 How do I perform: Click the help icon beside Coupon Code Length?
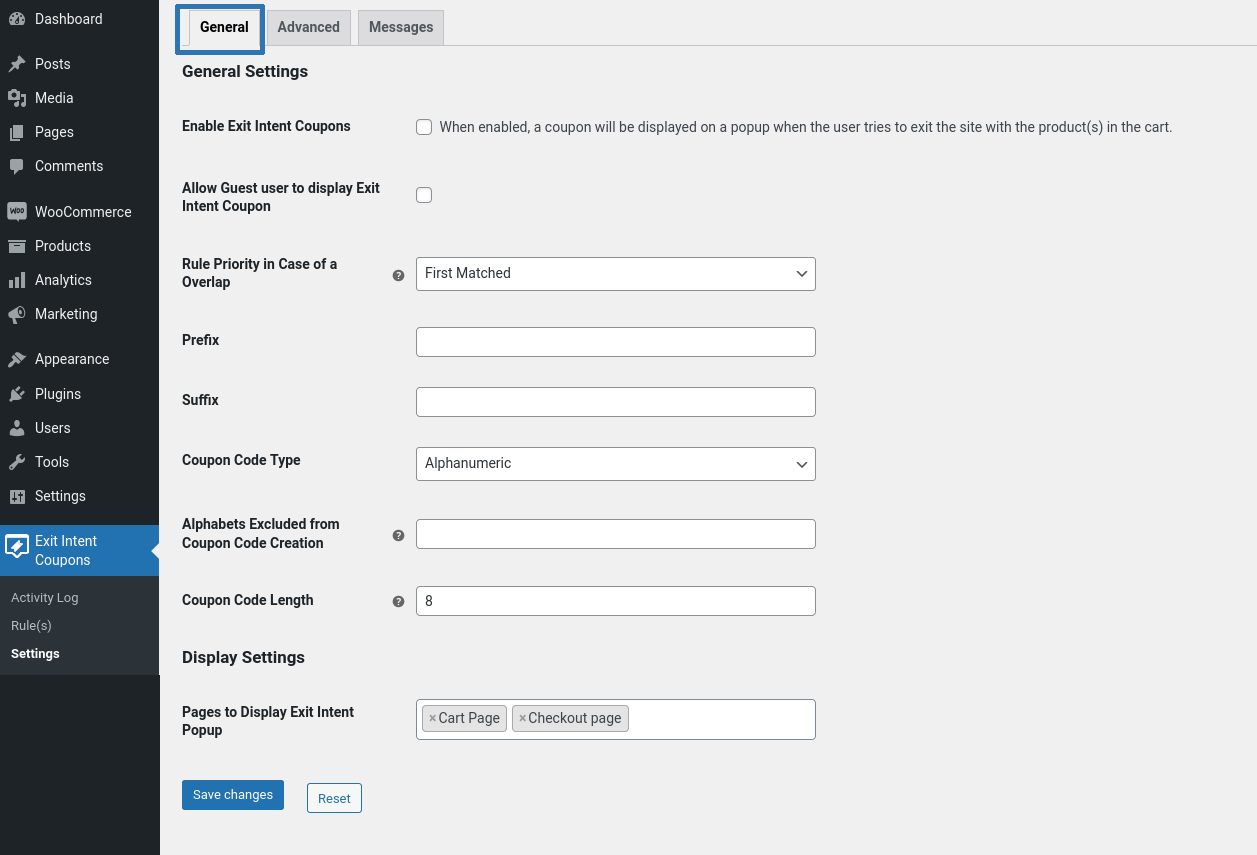398,601
